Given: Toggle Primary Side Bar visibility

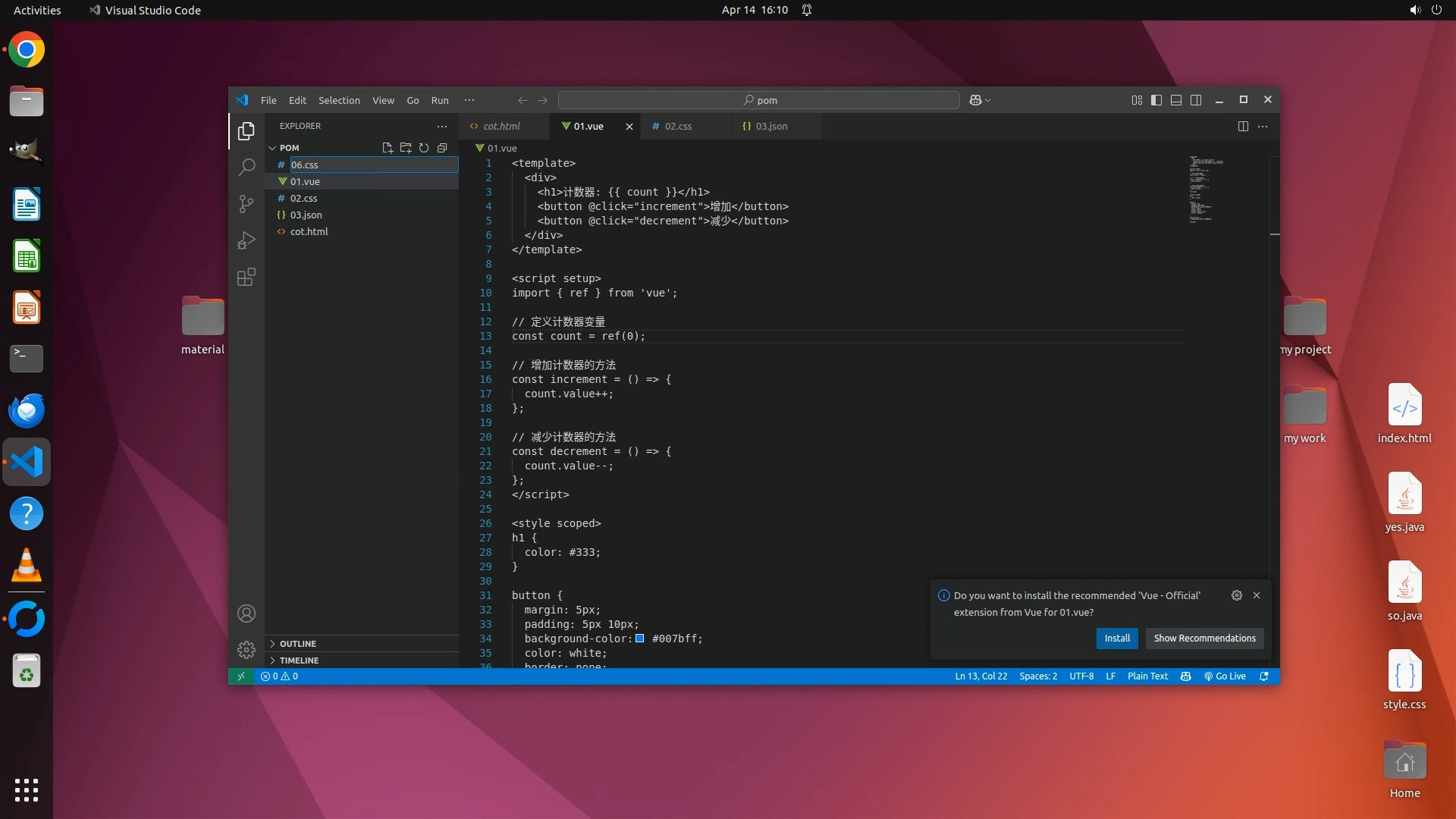Looking at the screenshot, I should click(1156, 100).
